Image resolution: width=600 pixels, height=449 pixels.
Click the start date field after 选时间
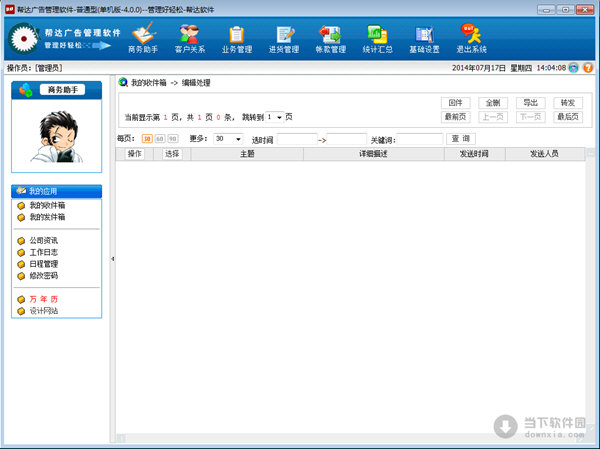pyautogui.click(x=297, y=139)
